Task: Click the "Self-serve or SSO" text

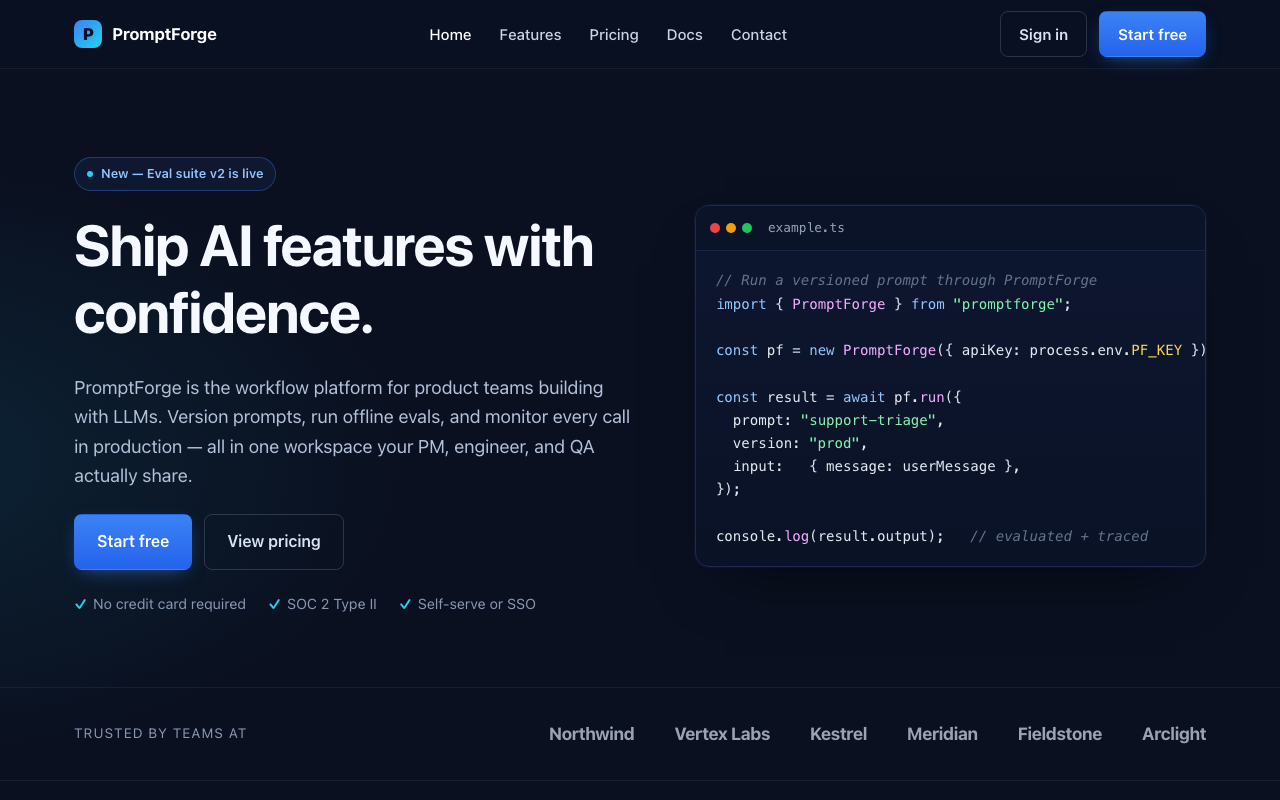Action: click(477, 604)
